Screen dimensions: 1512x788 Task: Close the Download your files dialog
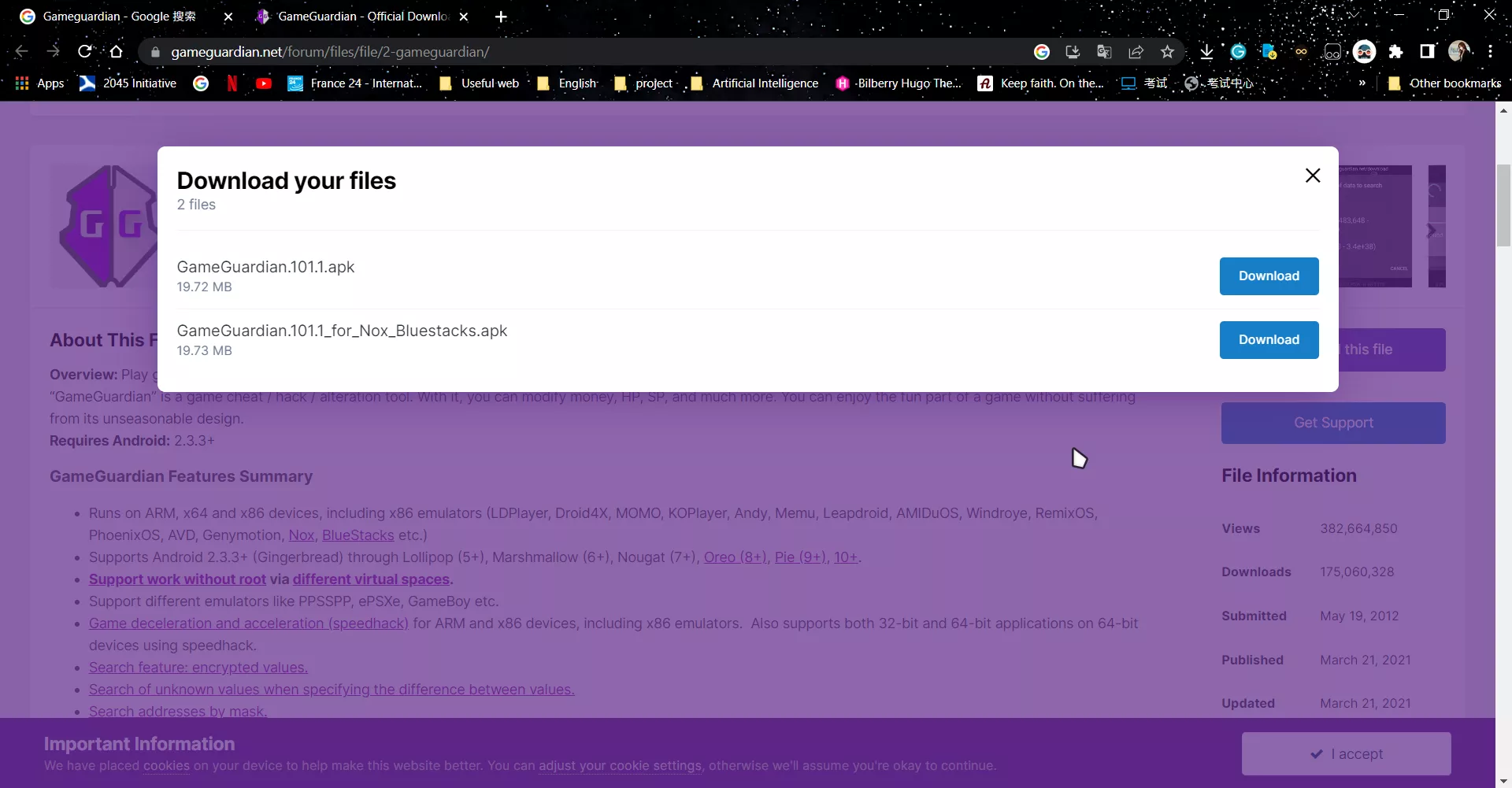point(1312,176)
